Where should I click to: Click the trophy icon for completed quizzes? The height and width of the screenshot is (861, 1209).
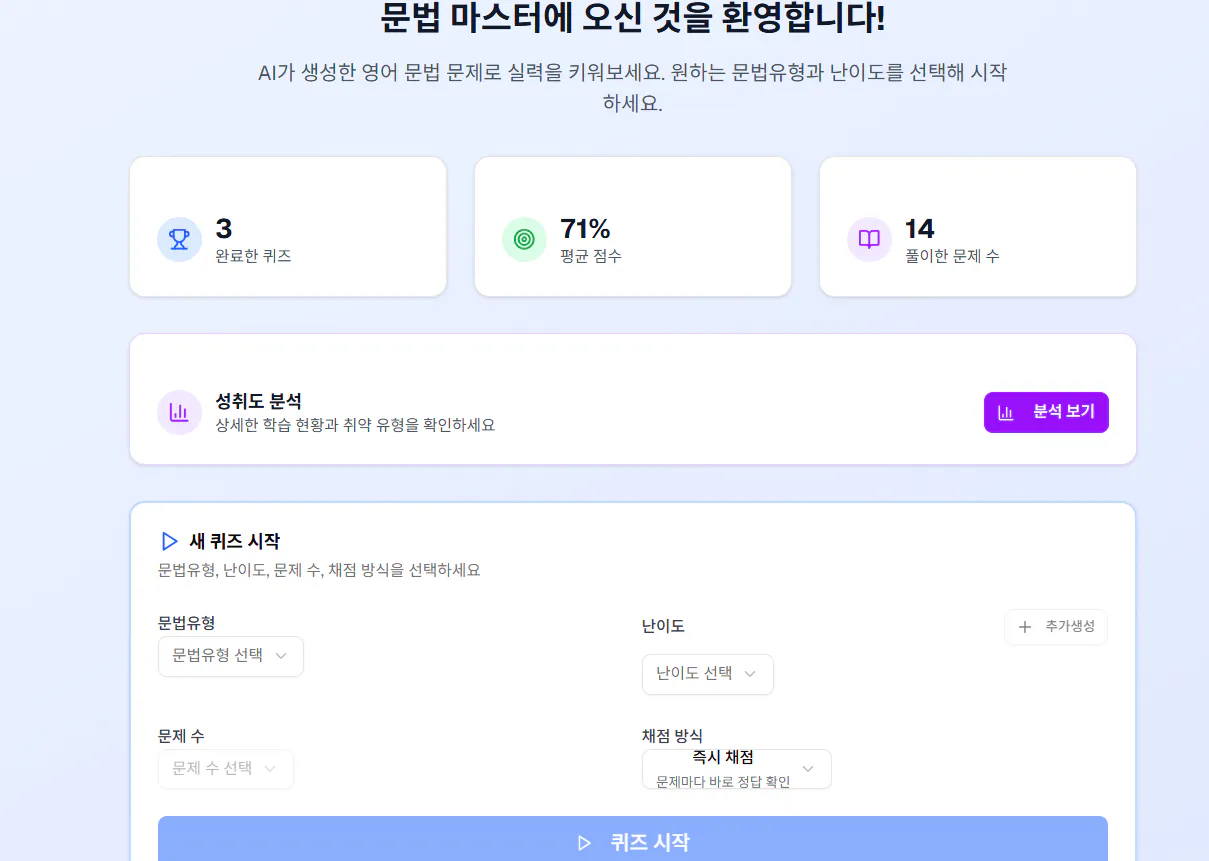pos(179,240)
